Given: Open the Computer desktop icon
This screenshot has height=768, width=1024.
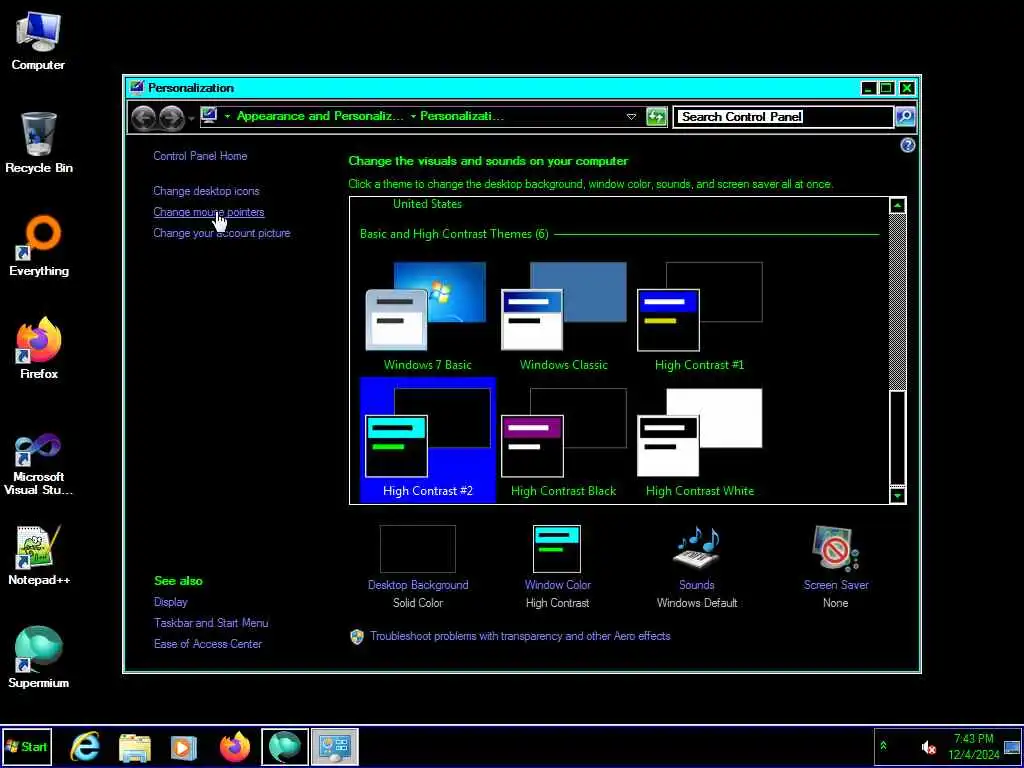Looking at the screenshot, I should click(38, 40).
